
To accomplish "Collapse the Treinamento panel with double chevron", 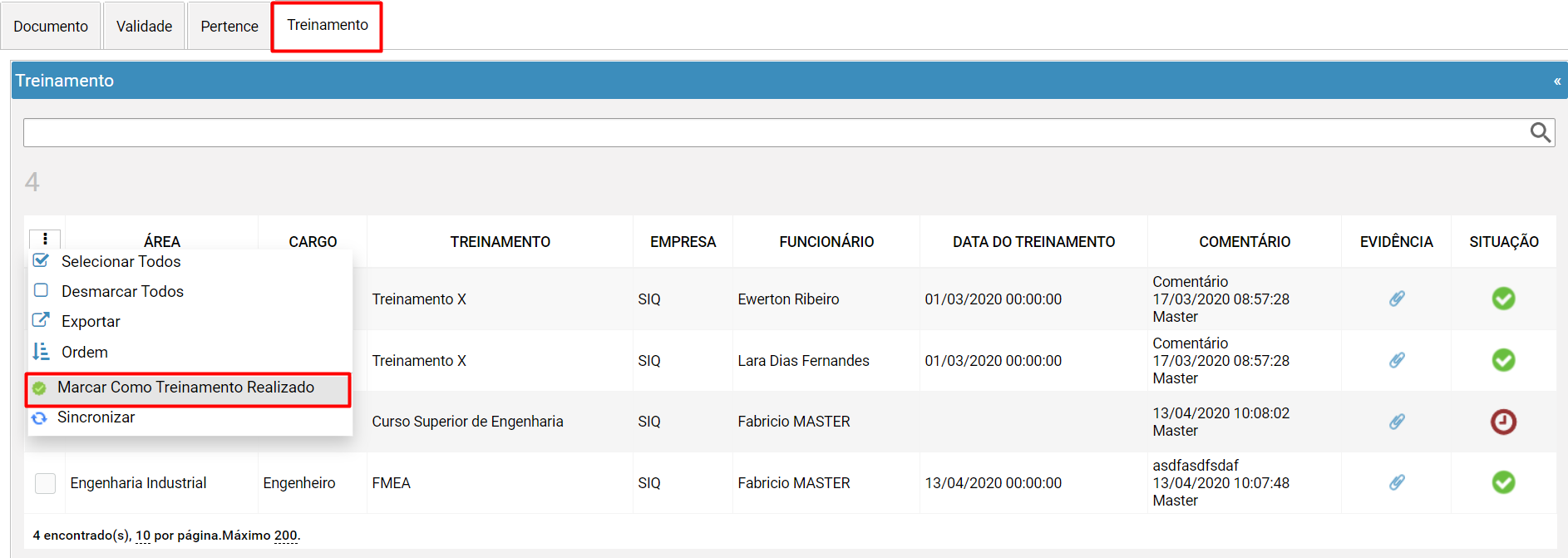I will 1557,81.
